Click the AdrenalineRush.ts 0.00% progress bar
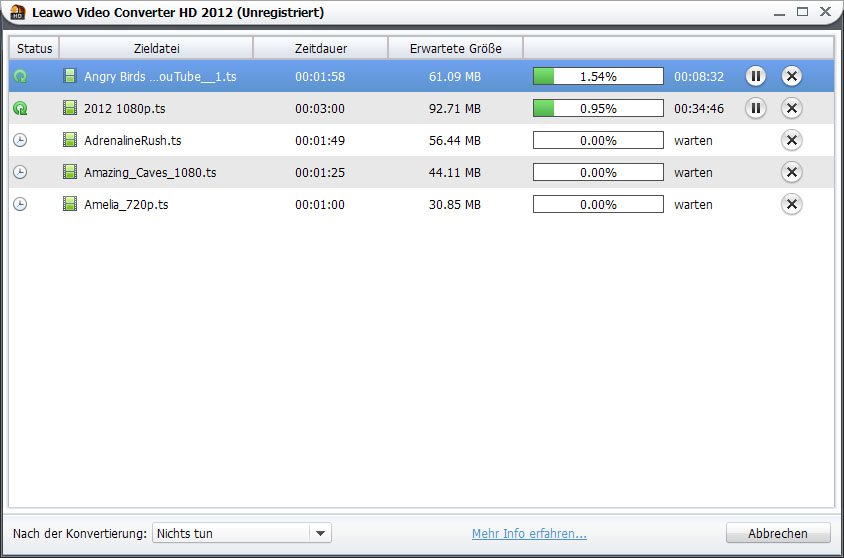Viewport: 844px width, 558px height. click(x=598, y=140)
